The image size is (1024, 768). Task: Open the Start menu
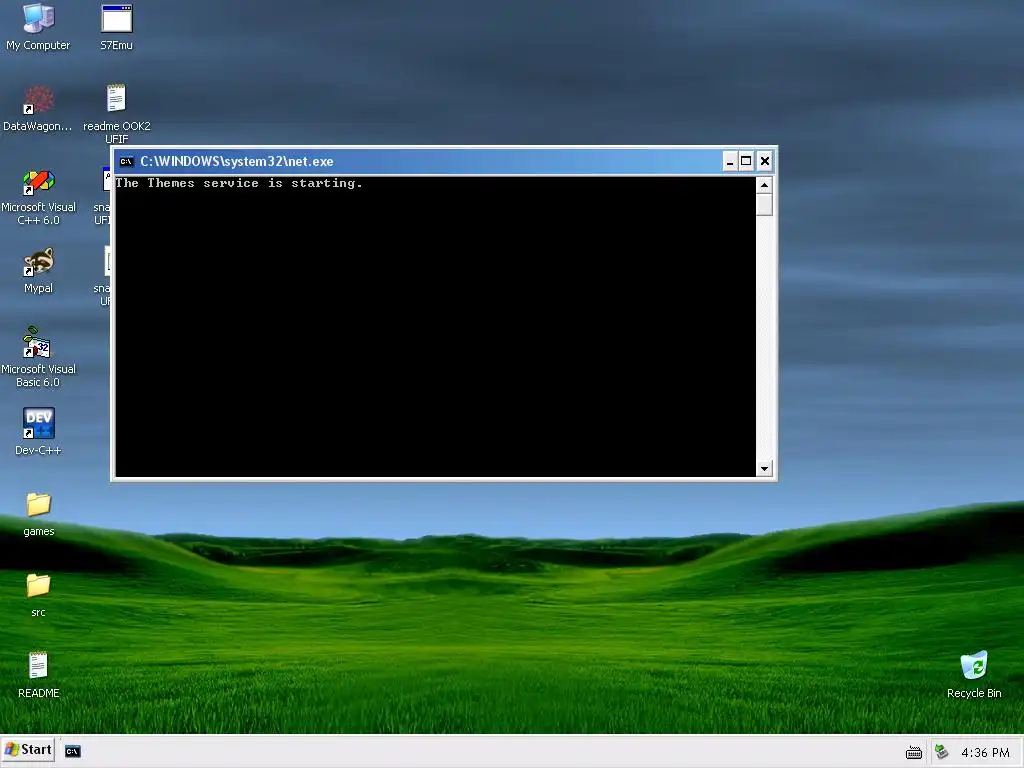point(27,750)
